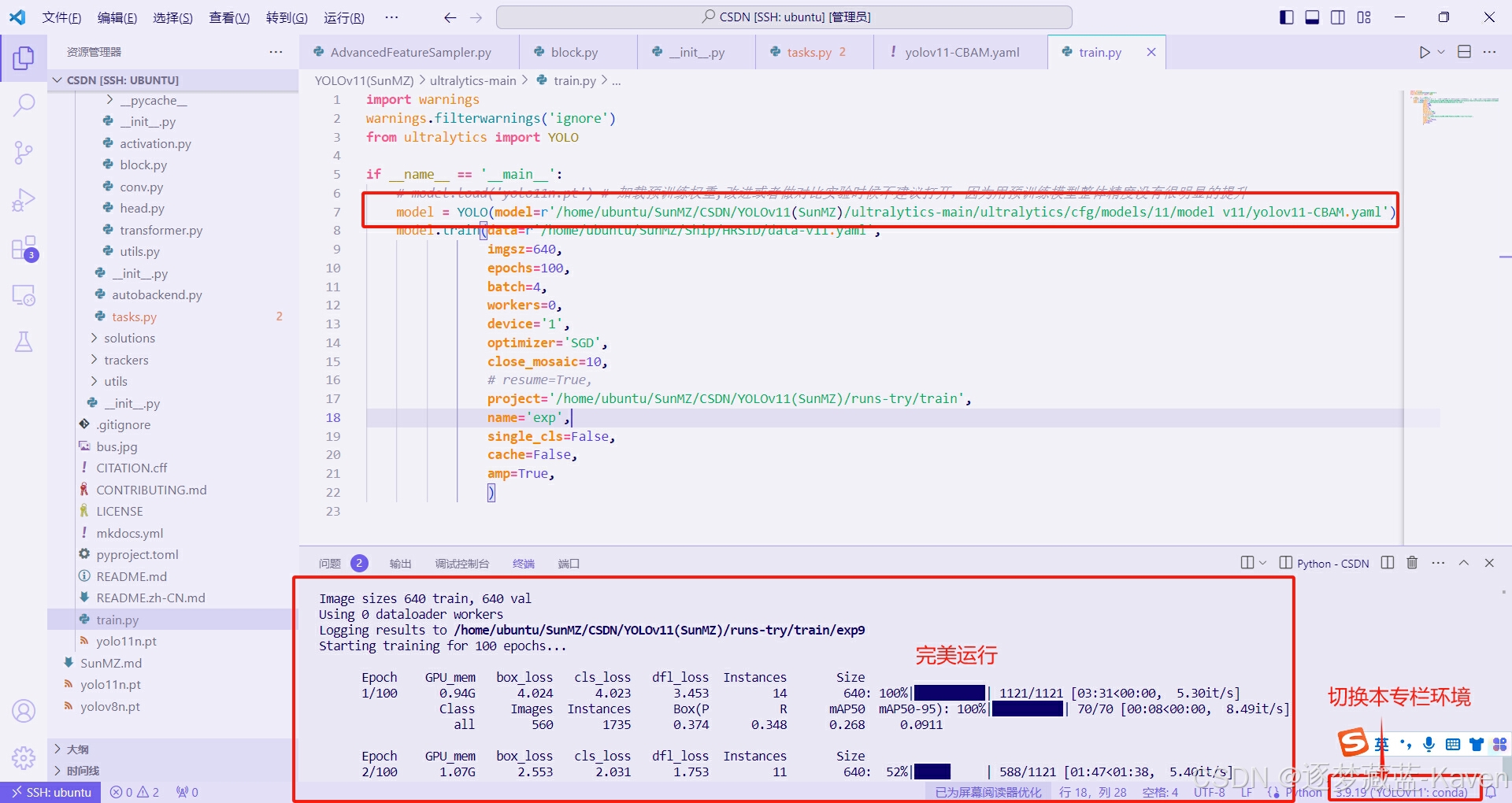Change indentation via 空格: 4 status item
Viewport: 1512px width, 803px height.
pyautogui.click(x=1160, y=792)
